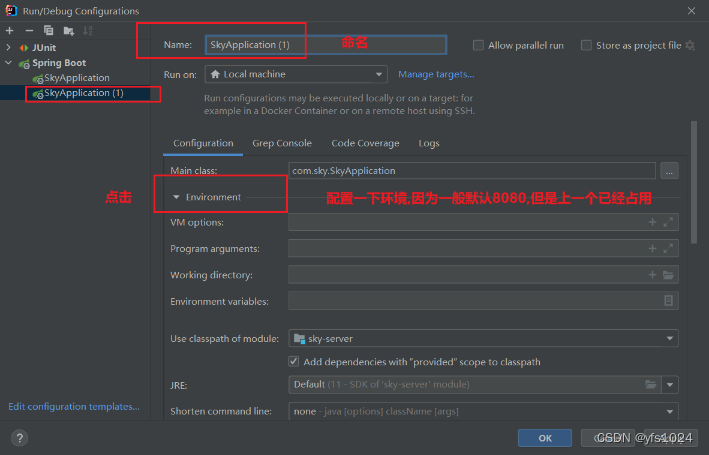Uncheck Add dependencies with provided scope
This screenshot has height=455, width=709.
tap(293, 361)
